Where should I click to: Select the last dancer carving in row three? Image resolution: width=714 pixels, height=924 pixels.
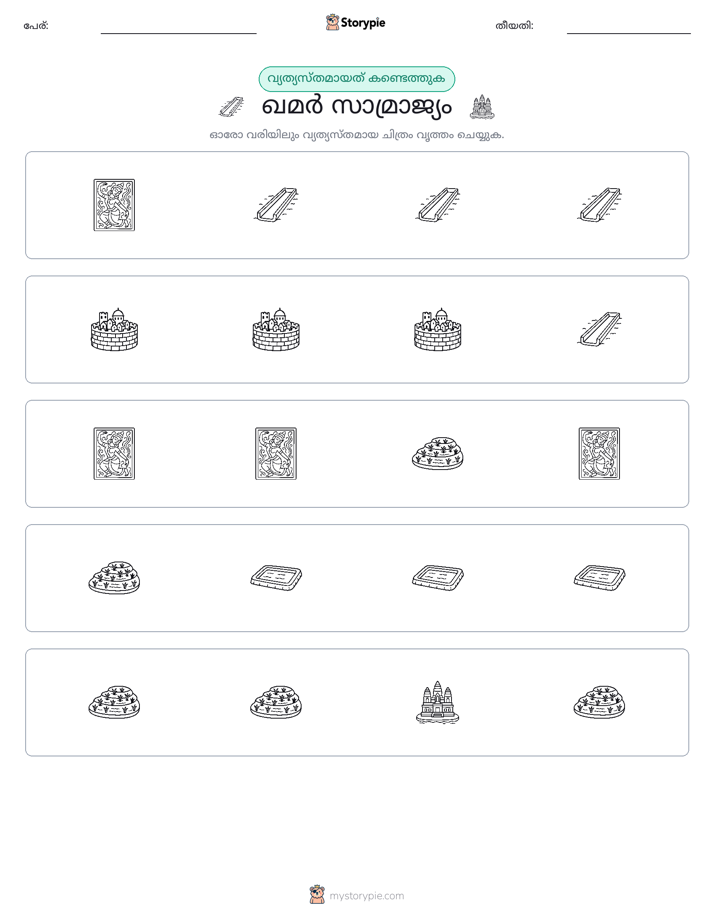(599, 453)
